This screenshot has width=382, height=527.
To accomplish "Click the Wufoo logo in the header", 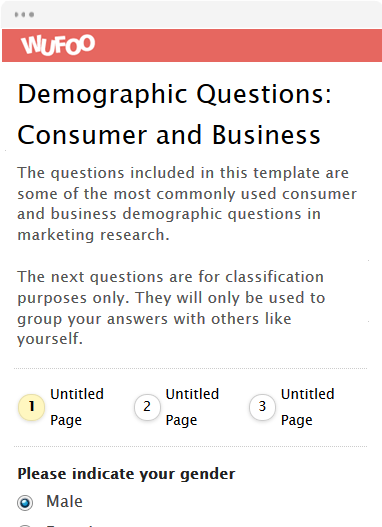I will click(x=58, y=45).
